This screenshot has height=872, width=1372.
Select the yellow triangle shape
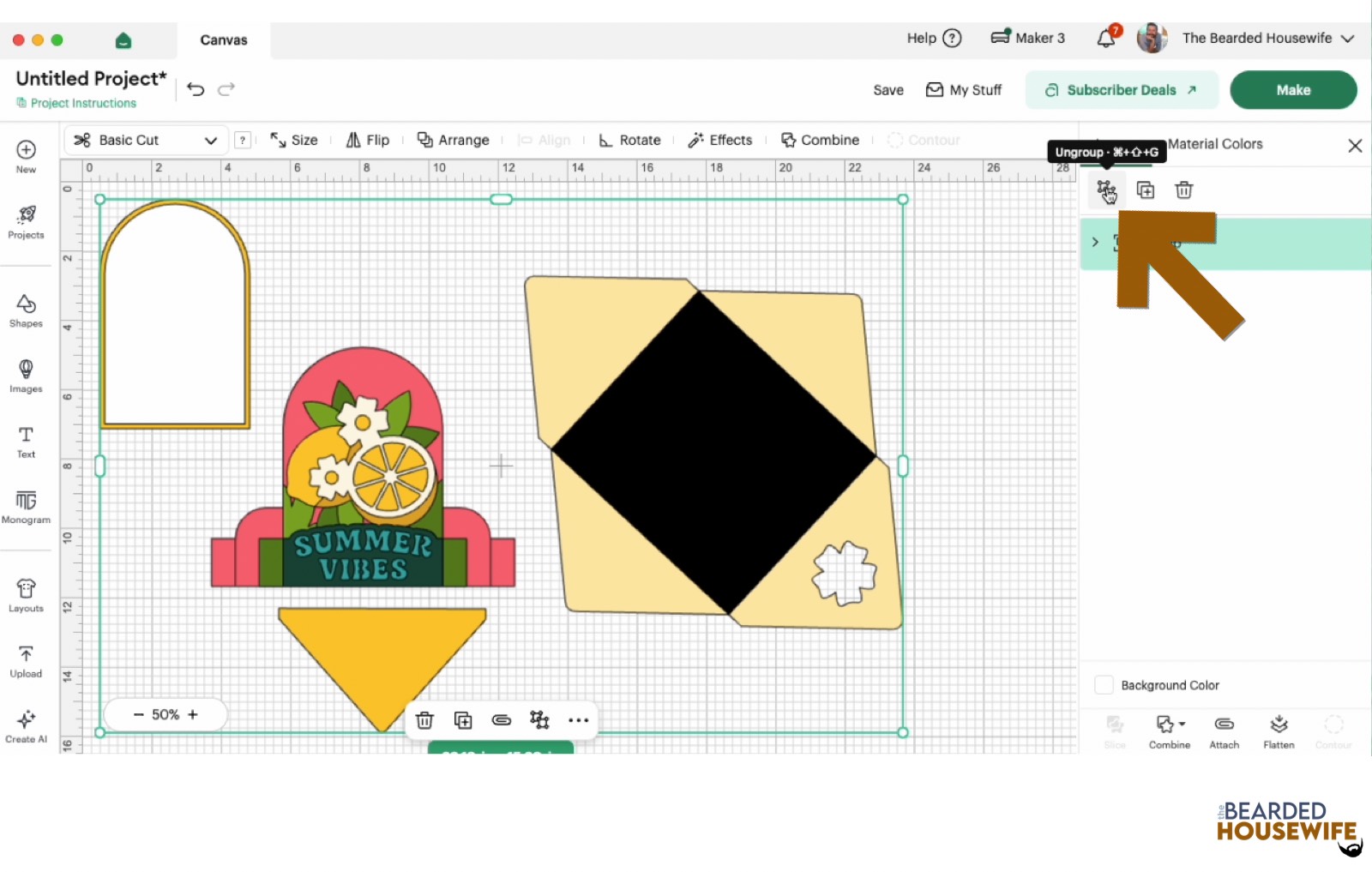coord(382,669)
